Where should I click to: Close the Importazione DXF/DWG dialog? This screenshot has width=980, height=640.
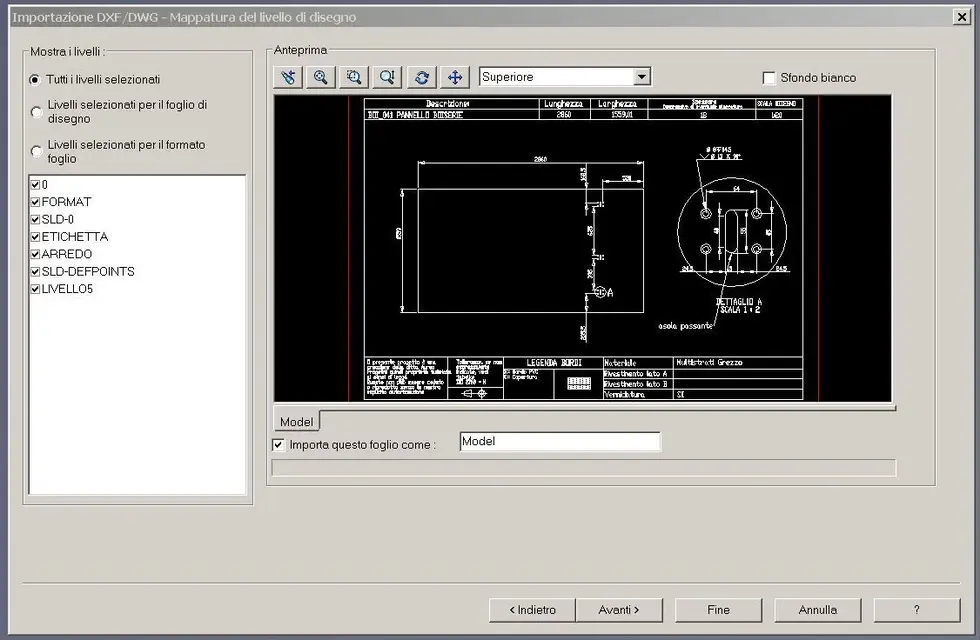point(962,17)
